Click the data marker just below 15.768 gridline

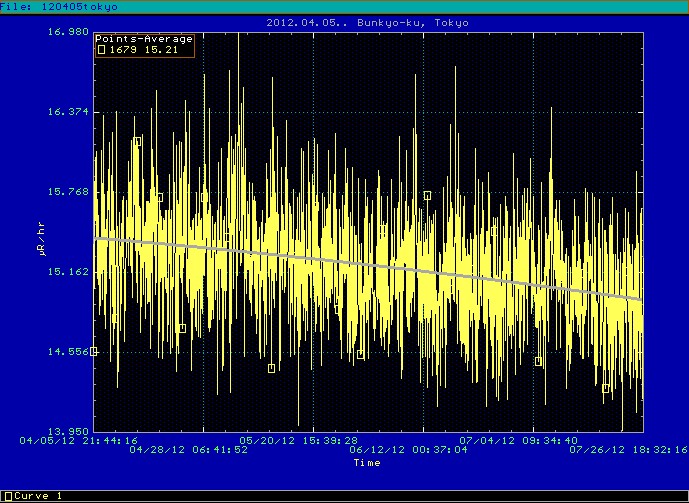click(159, 197)
